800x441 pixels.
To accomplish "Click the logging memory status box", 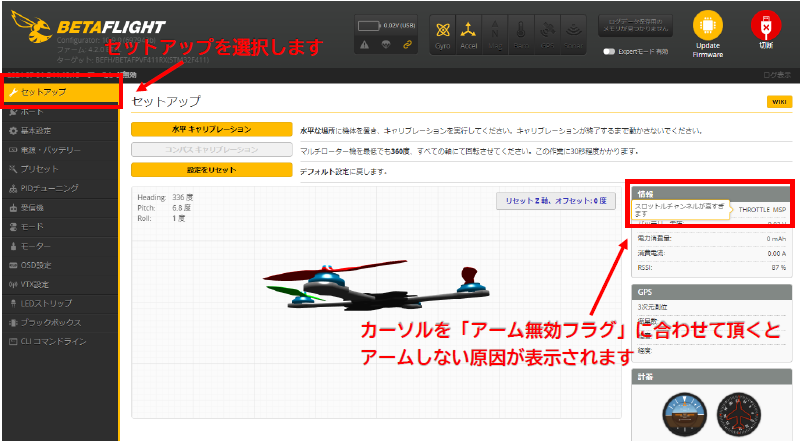I will coord(635,25).
